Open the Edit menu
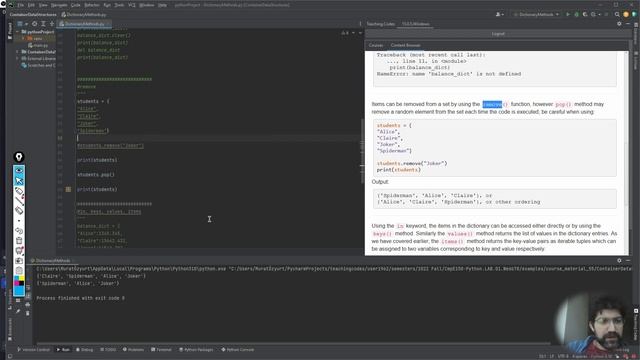 [31, 5]
